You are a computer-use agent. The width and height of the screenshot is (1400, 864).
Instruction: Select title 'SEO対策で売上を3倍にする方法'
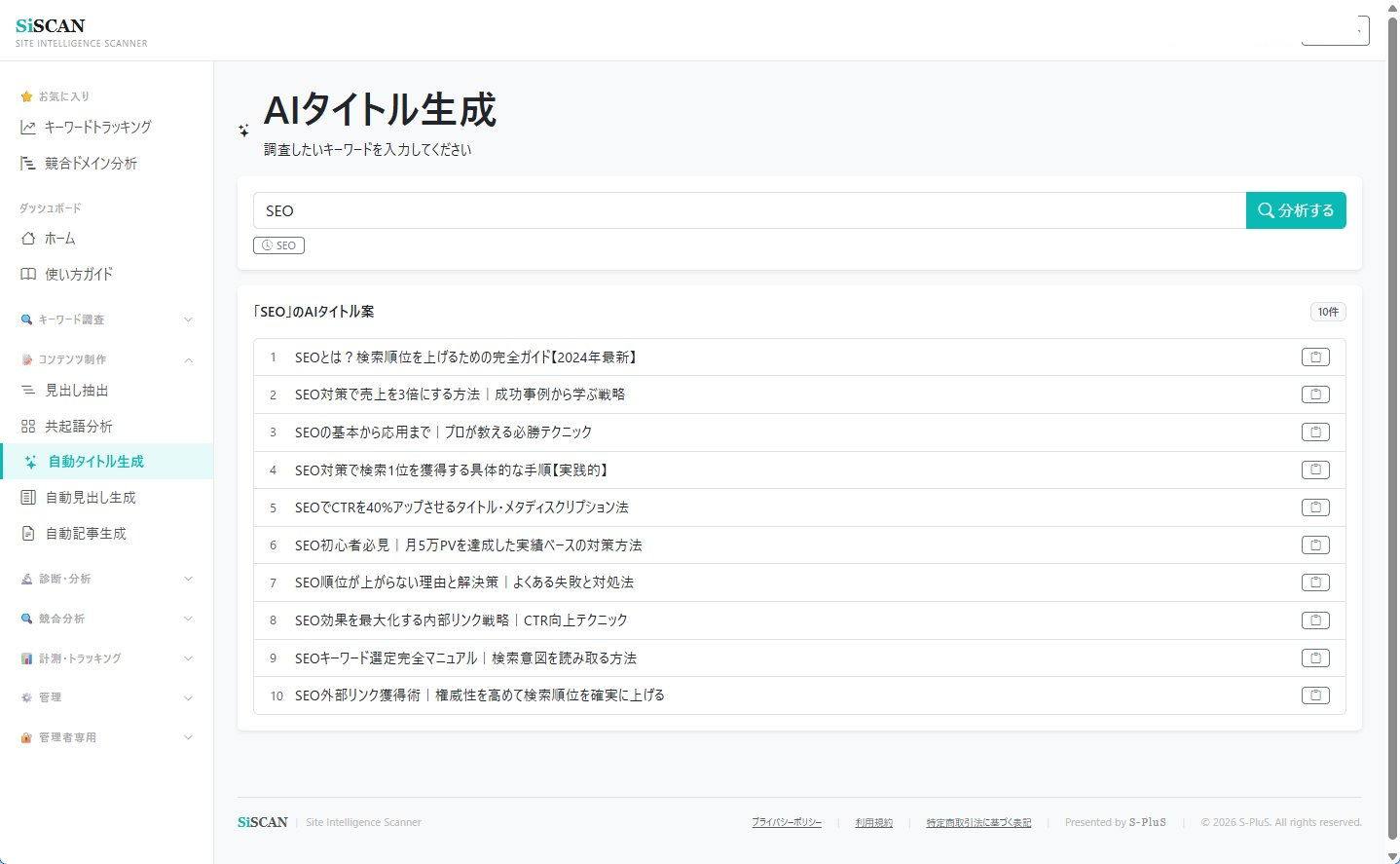pos(460,394)
